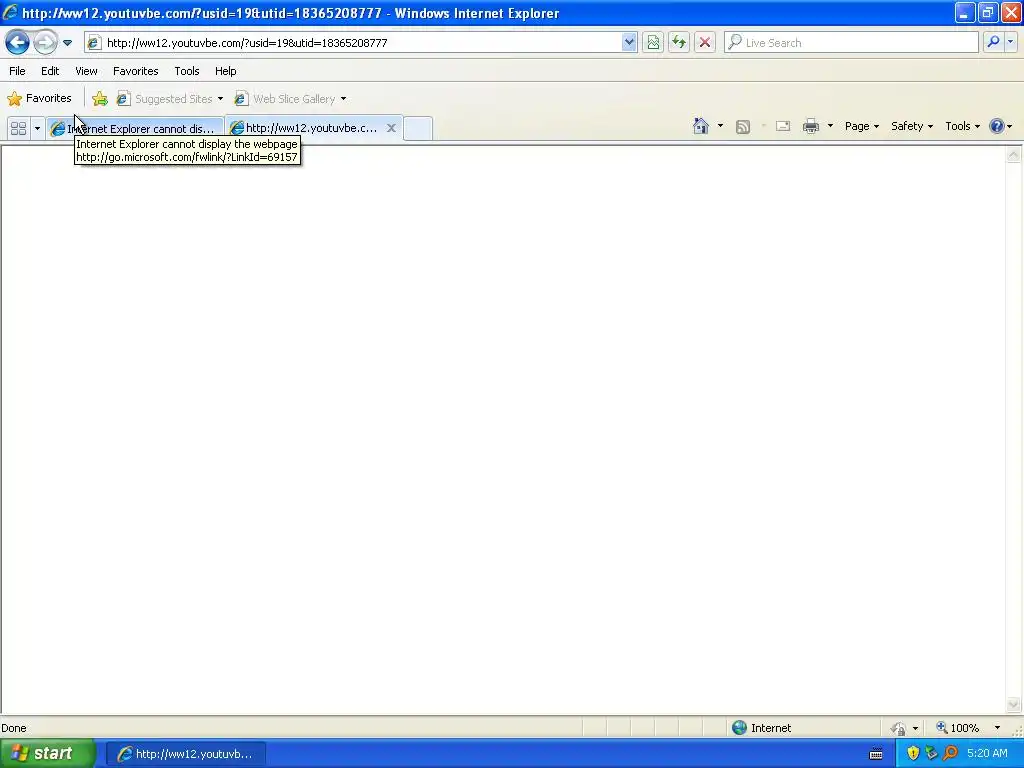Screen dimensions: 1024x768
Task: Click the RSS feeds icon
Action: [743, 127]
